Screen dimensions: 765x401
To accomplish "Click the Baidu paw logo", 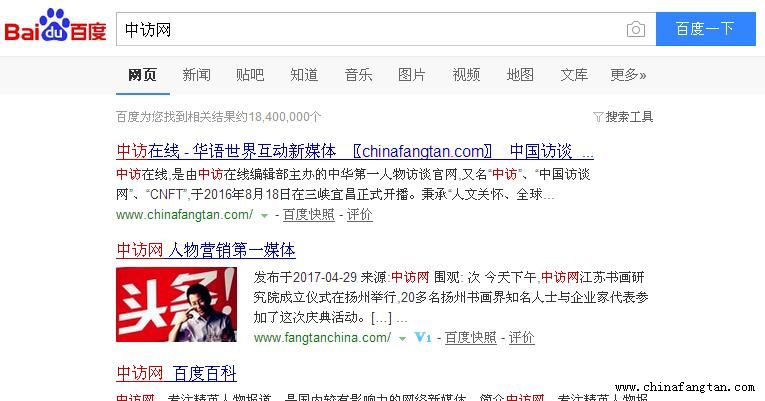I will 55,25.
